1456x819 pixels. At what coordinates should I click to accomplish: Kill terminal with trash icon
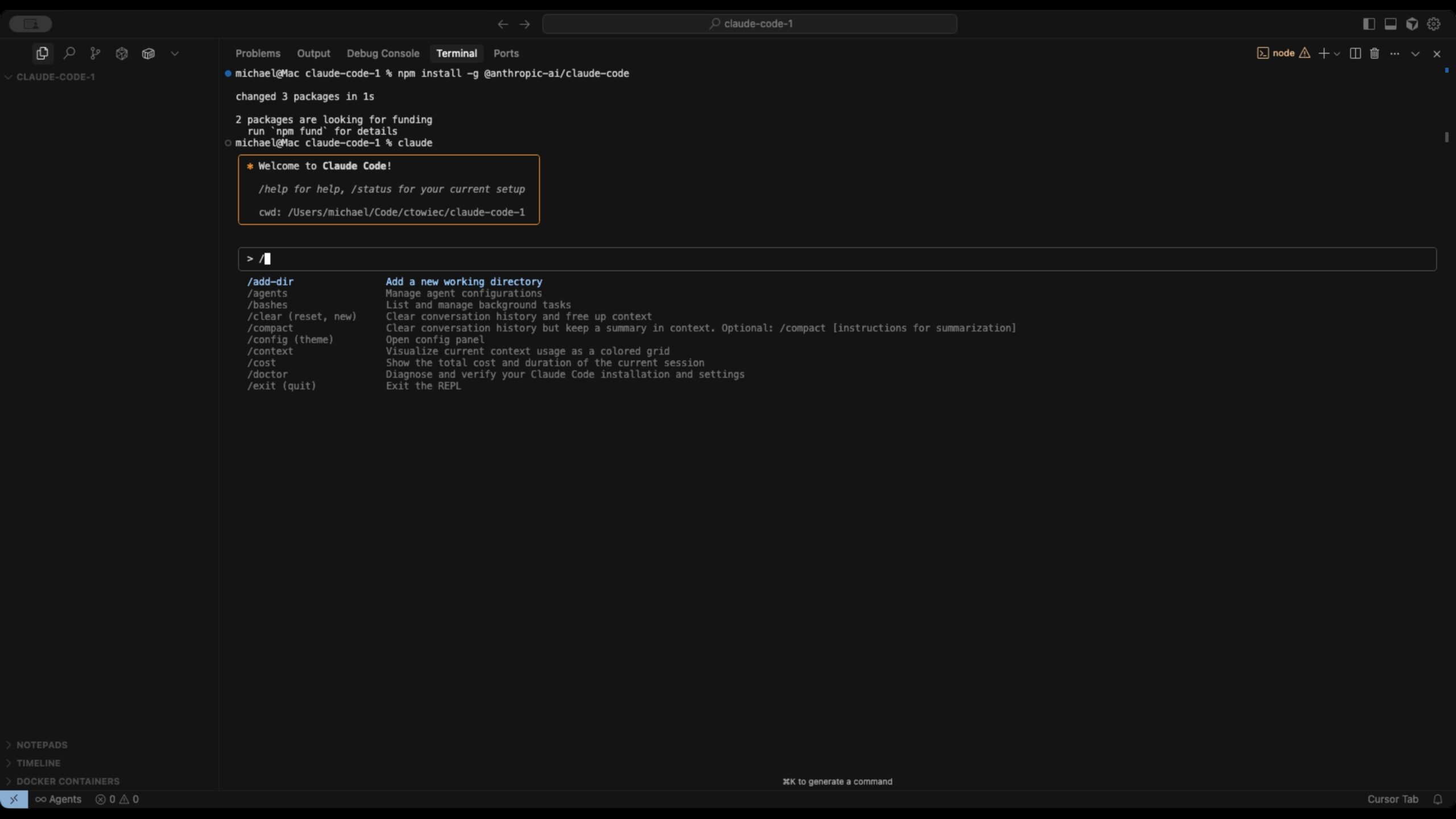(x=1375, y=53)
